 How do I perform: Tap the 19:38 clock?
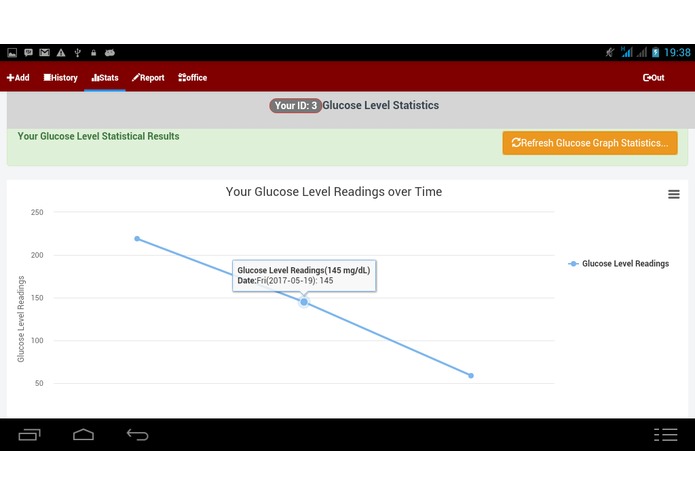click(677, 53)
